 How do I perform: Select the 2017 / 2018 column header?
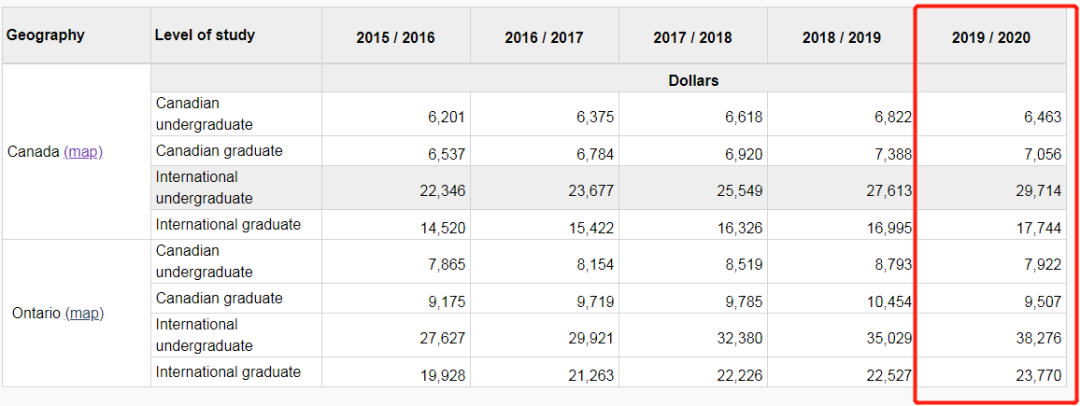pos(692,38)
